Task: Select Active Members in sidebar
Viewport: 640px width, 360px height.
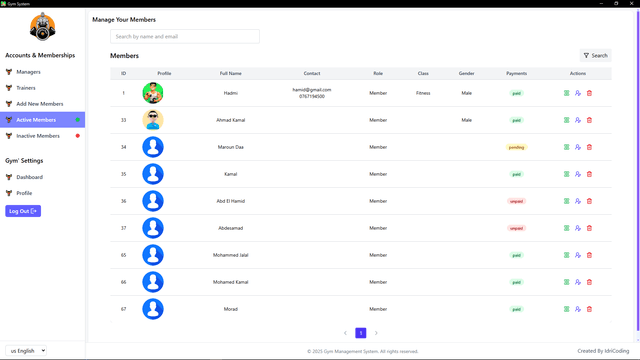Action: pyautogui.click(x=42, y=120)
